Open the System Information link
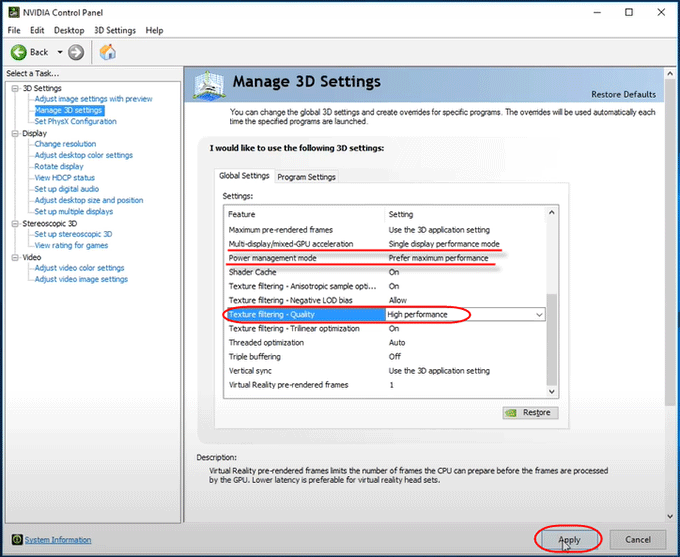 [x=58, y=540]
